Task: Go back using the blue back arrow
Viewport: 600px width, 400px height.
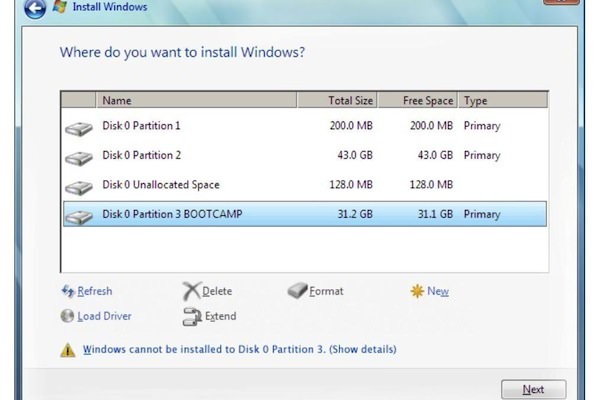Action: [35, 8]
